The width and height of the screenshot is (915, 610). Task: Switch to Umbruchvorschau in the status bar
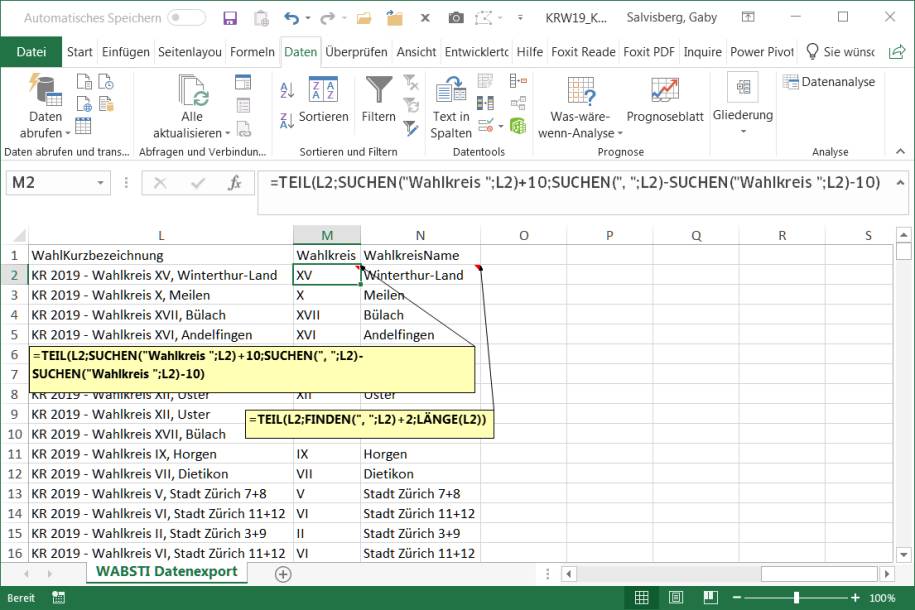(711, 597)
